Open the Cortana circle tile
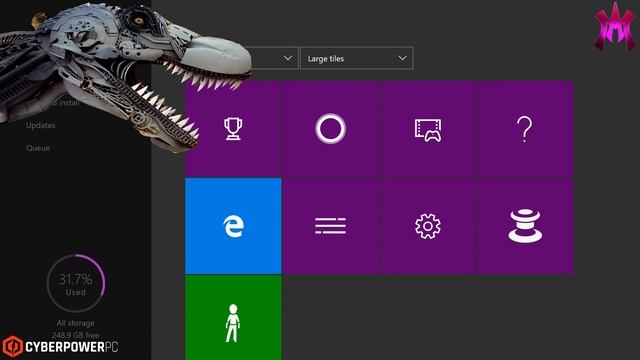The image size is (640, 360). (331, 129)
